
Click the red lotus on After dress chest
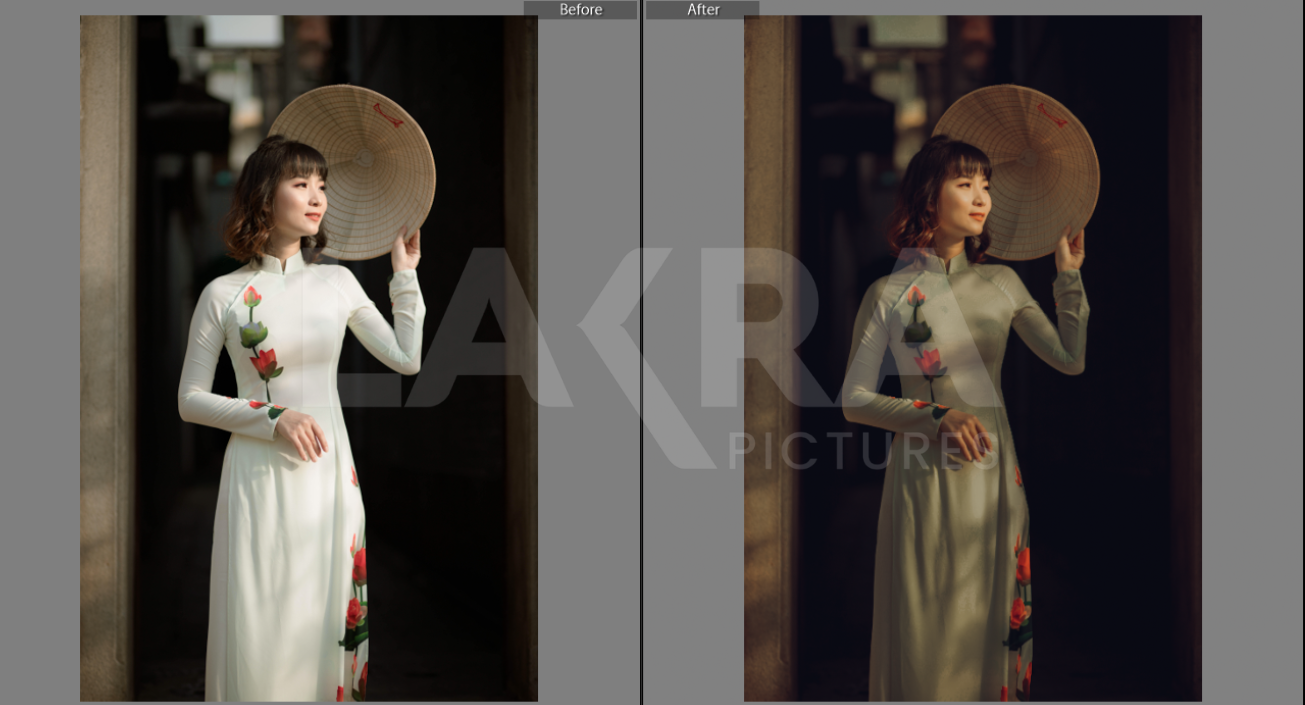point(930,362)
